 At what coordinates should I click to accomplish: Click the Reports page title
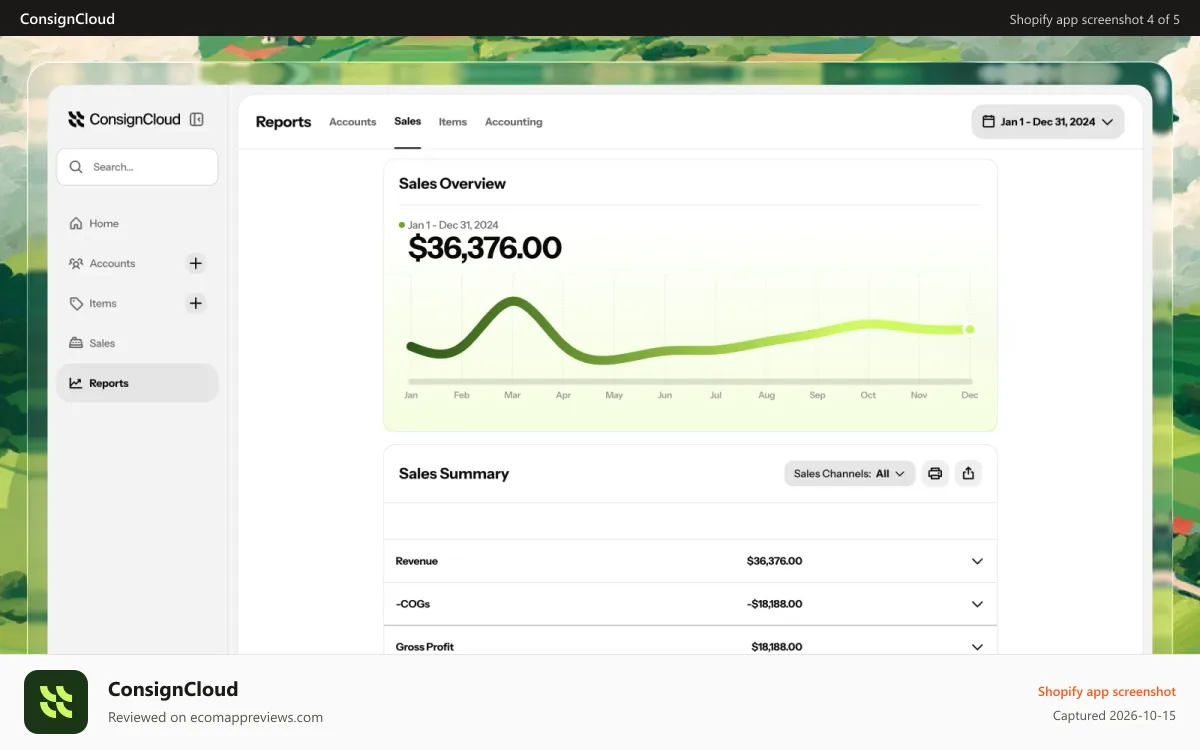[284, 122]
